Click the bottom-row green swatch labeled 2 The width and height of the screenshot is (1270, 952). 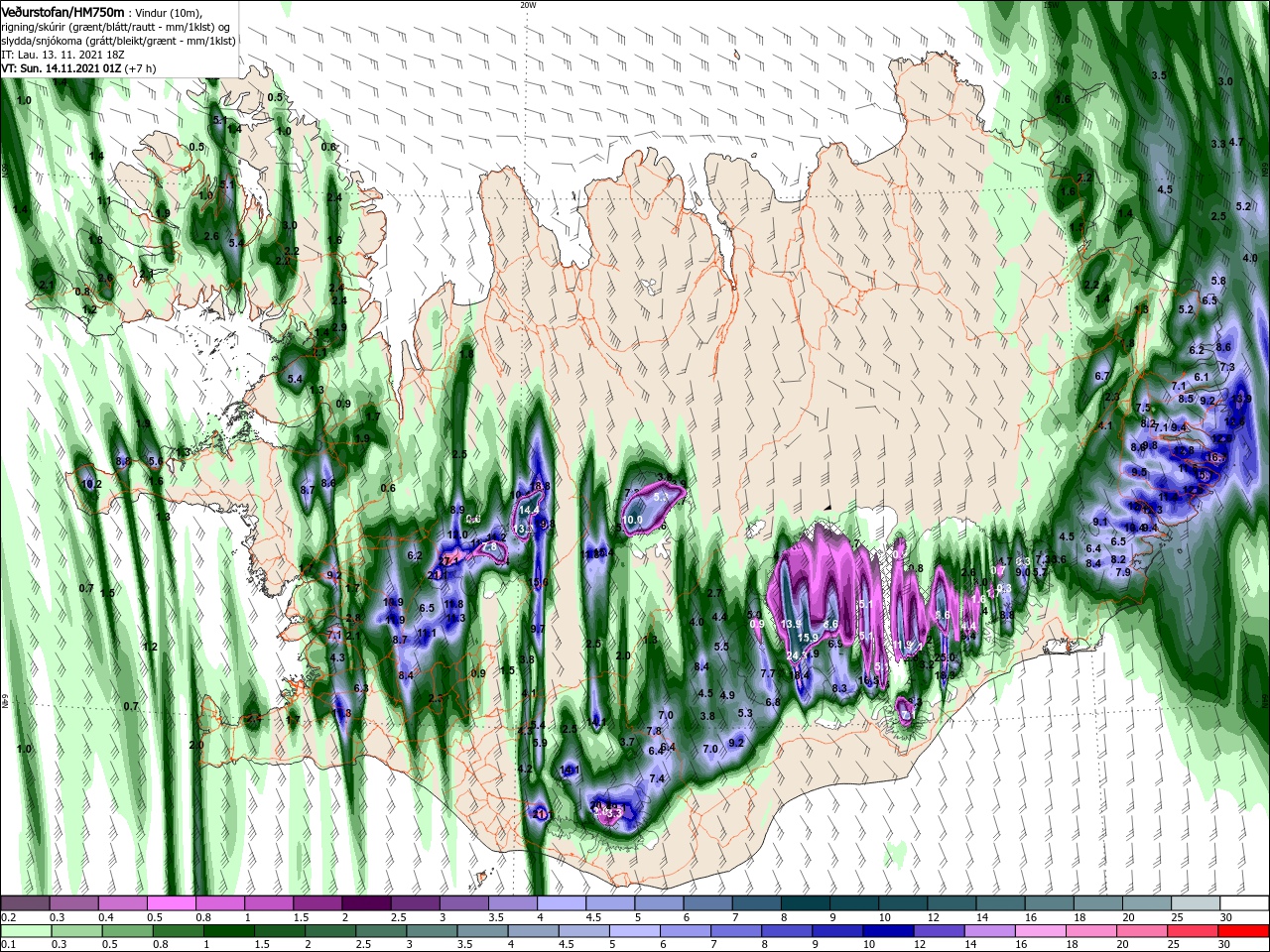329,931
